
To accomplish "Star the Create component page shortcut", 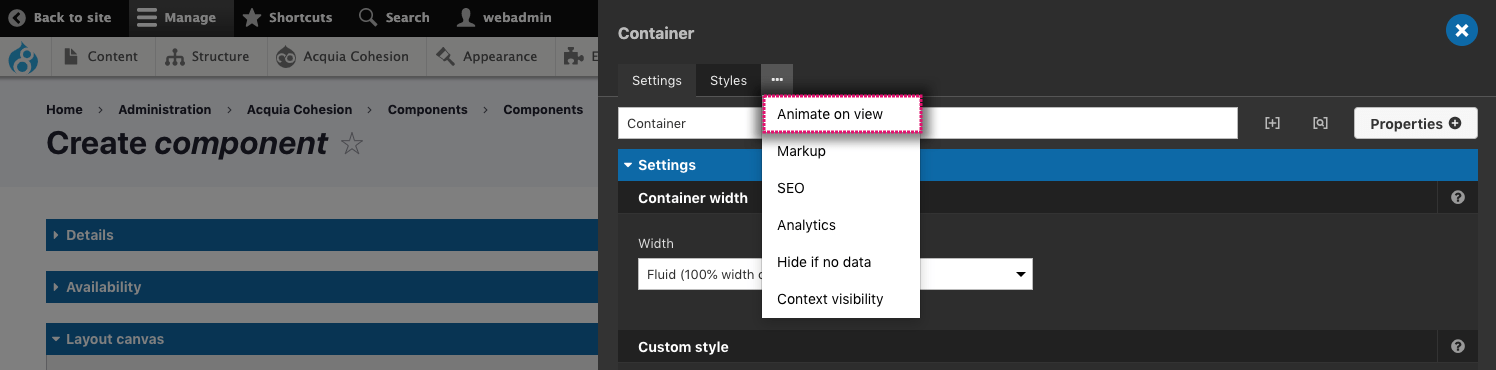I will (351, 144).
